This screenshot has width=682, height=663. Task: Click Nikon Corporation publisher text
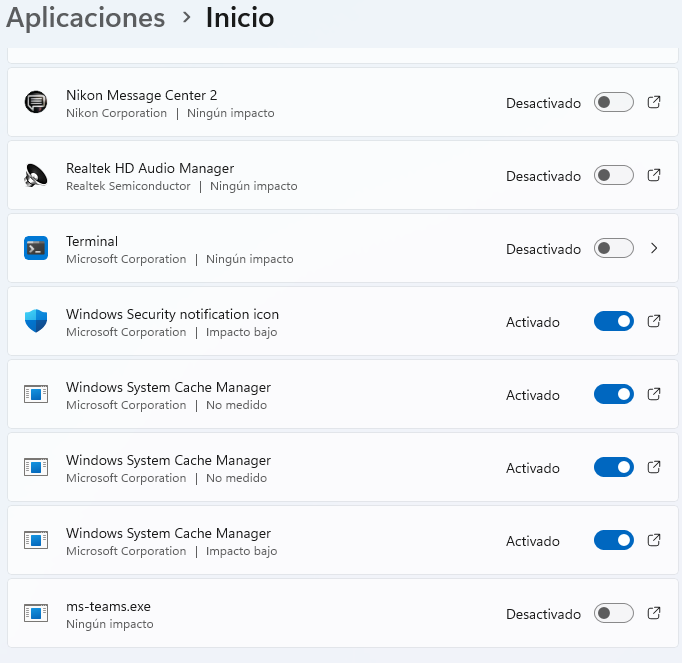point(116,113)
